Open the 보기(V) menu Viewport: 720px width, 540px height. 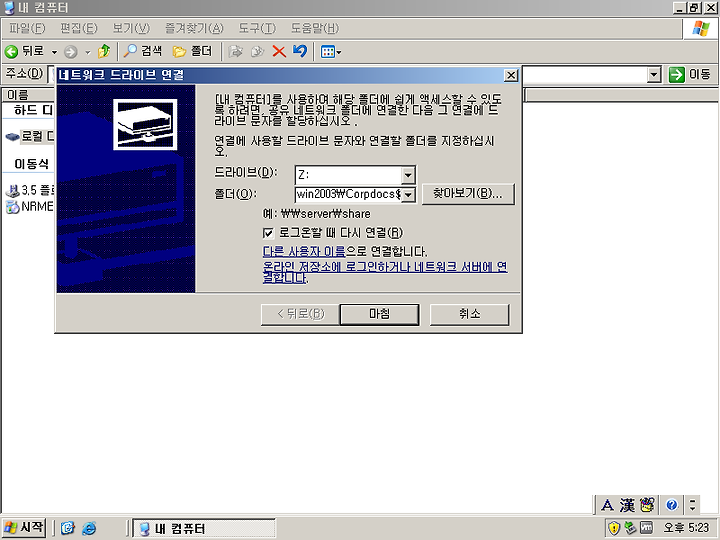pos(131,28)
